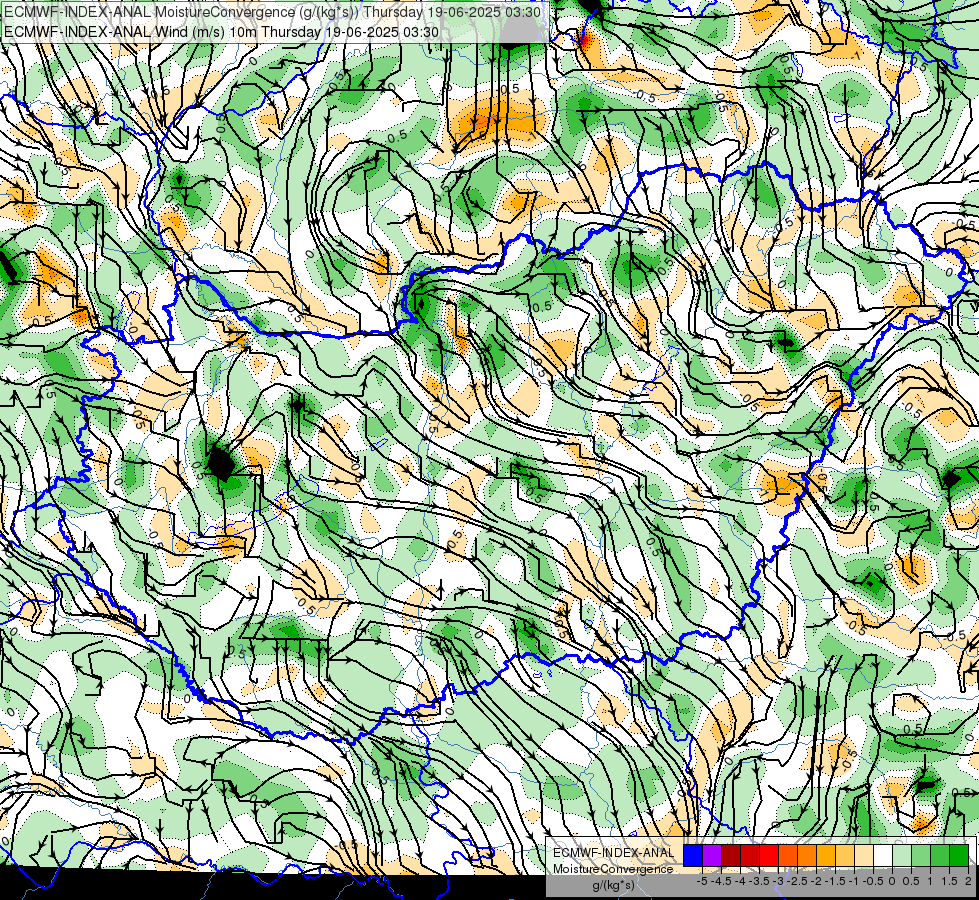This screenshot has height=900, width=979.
Task: Click the '-2.5' legend scale value
Action: coord(797,881)
